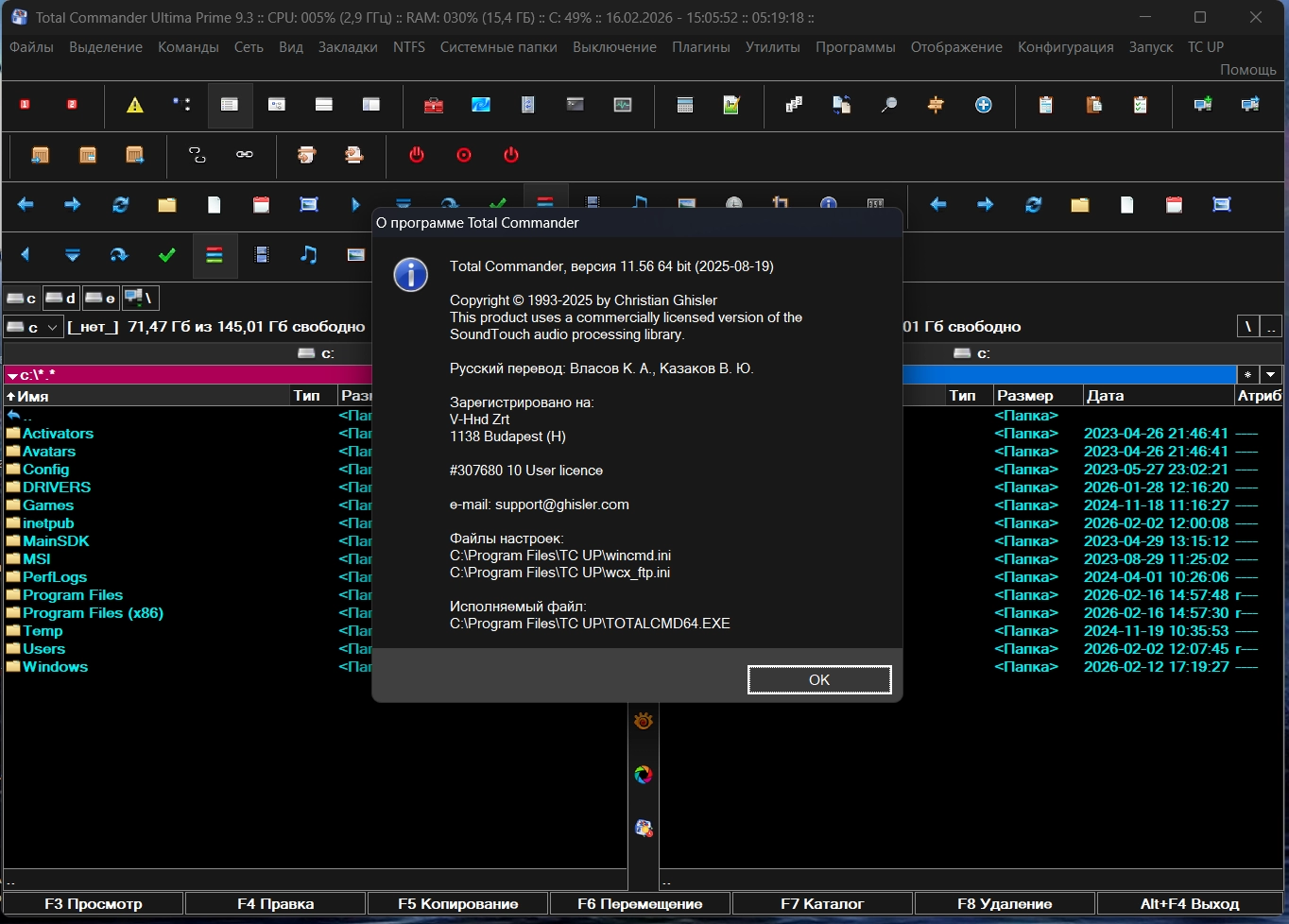Viewport: 1289px width, 924px height.
Task: Switch to drive d button
Action: pyautogui.click(x=61, y=299)
